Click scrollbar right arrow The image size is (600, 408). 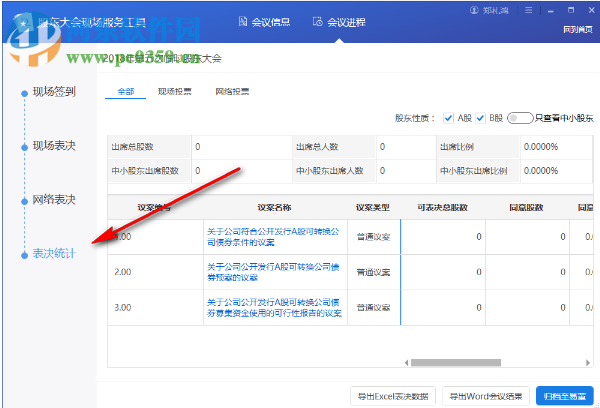pyautogui.click(x=588, y=362)
